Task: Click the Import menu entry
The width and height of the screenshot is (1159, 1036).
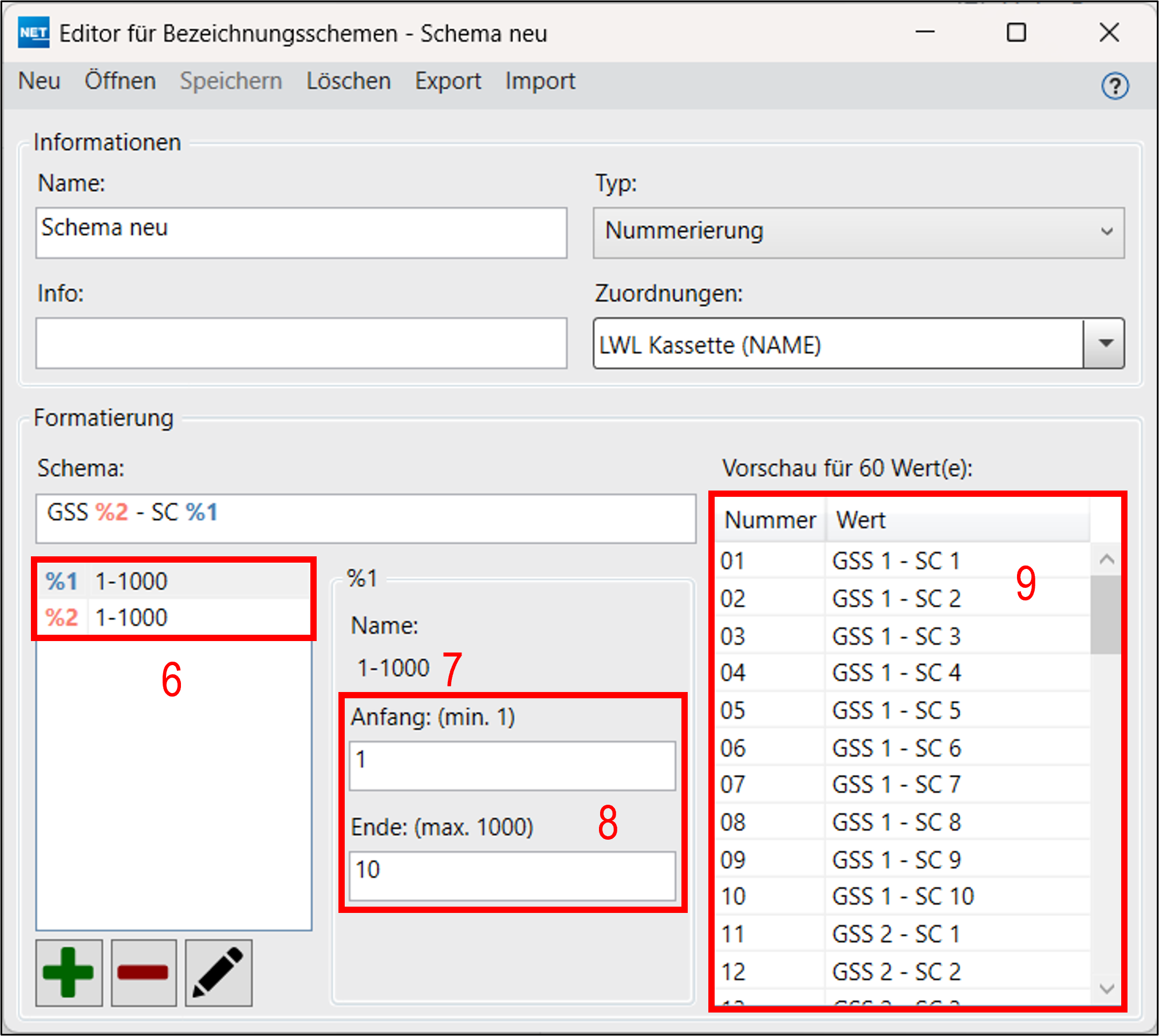Action: pos(540,81)
